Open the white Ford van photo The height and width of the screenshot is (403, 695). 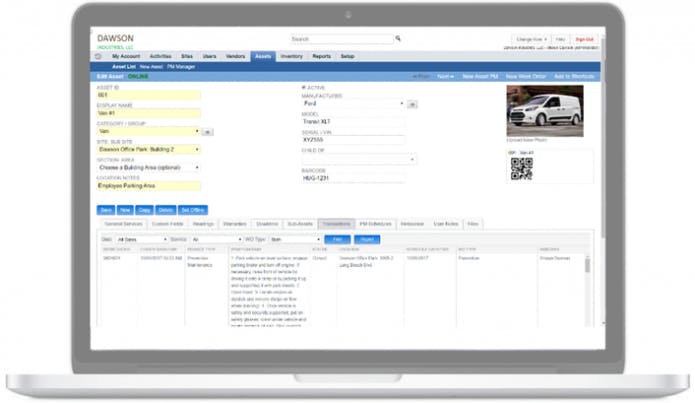(545, 111)
